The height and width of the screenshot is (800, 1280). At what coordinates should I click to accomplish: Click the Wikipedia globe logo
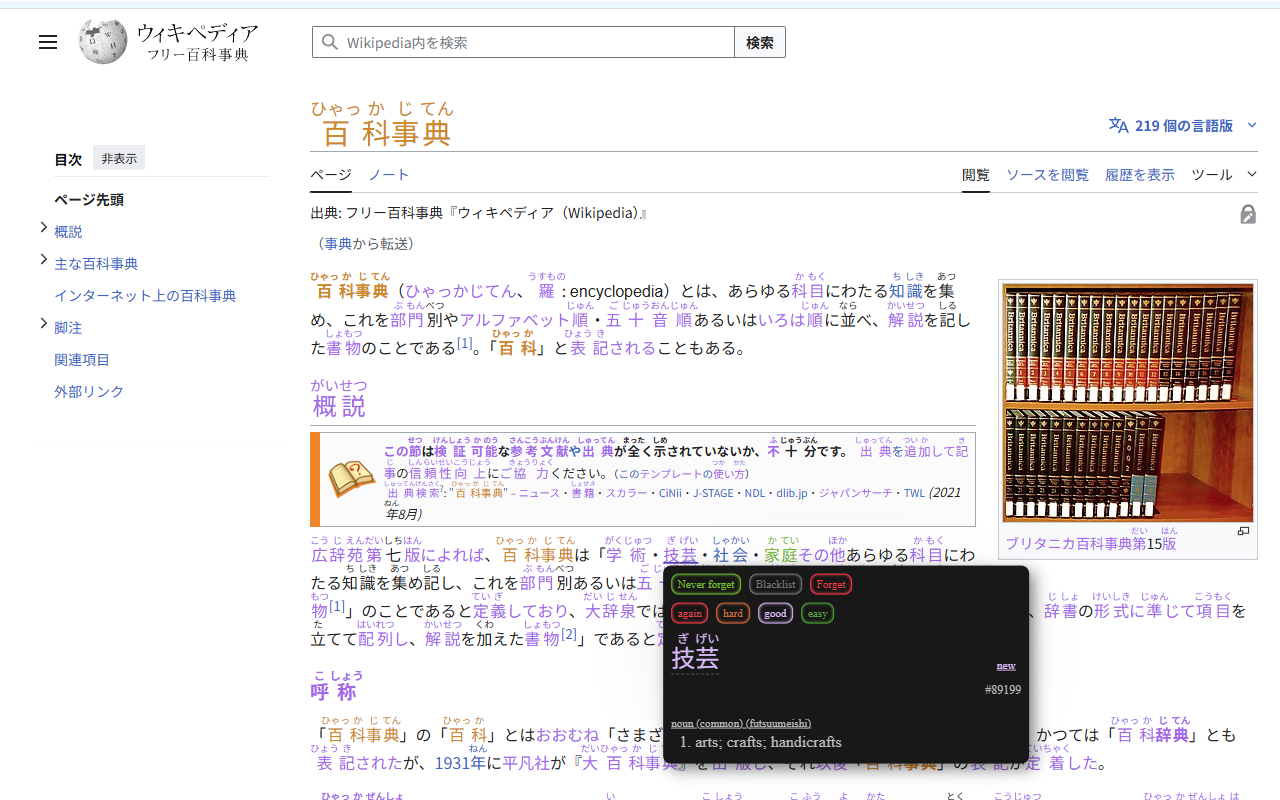click(x=103, y=41)
